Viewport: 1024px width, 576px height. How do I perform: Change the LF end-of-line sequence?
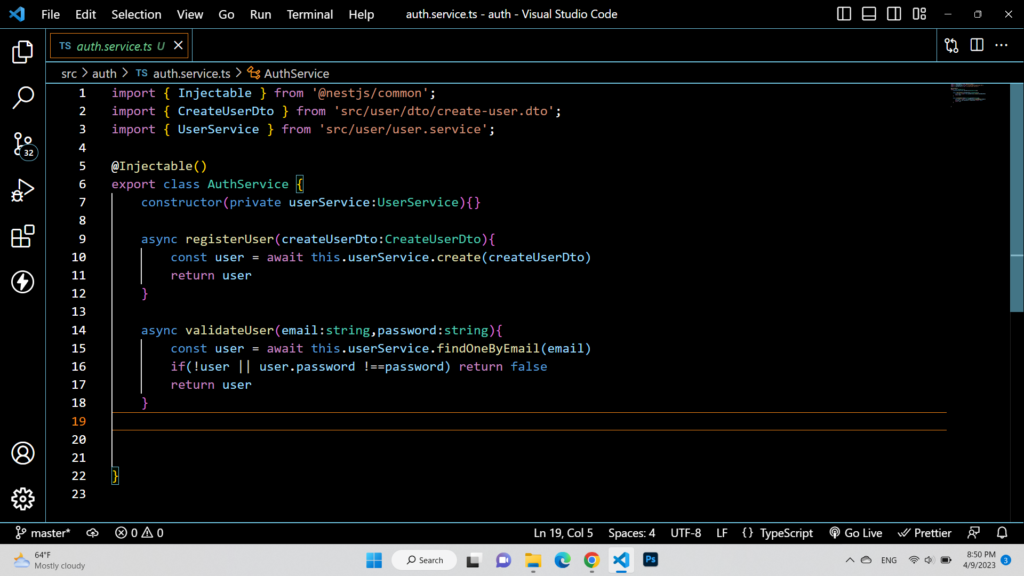(x=722, y=533)
